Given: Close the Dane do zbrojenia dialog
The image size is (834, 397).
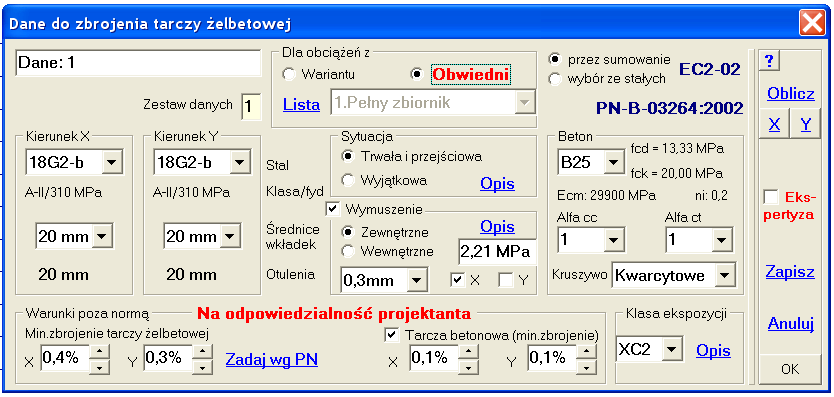Looking at the screenshot, I should pos(811,24).
